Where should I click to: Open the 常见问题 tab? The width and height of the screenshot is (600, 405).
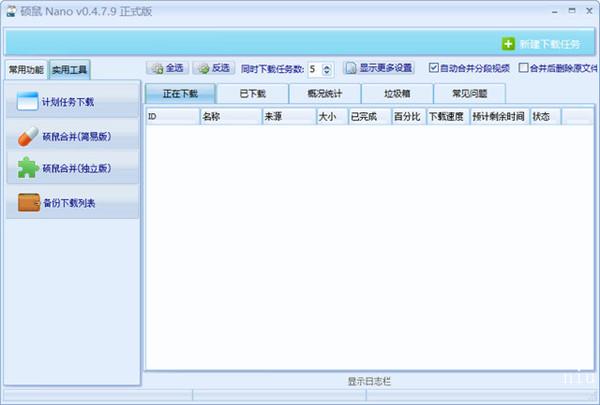pos(470,93)
